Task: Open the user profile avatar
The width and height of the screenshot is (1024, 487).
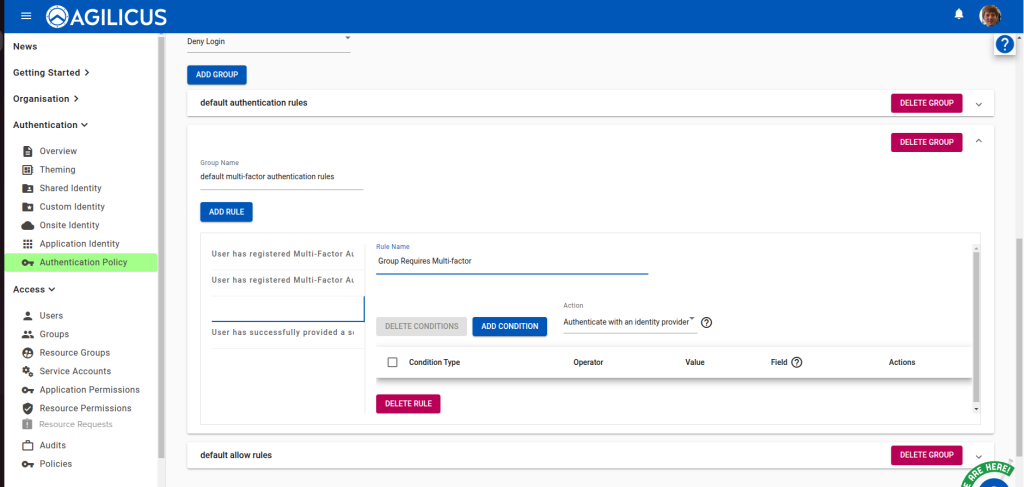Action: point(989,15)
